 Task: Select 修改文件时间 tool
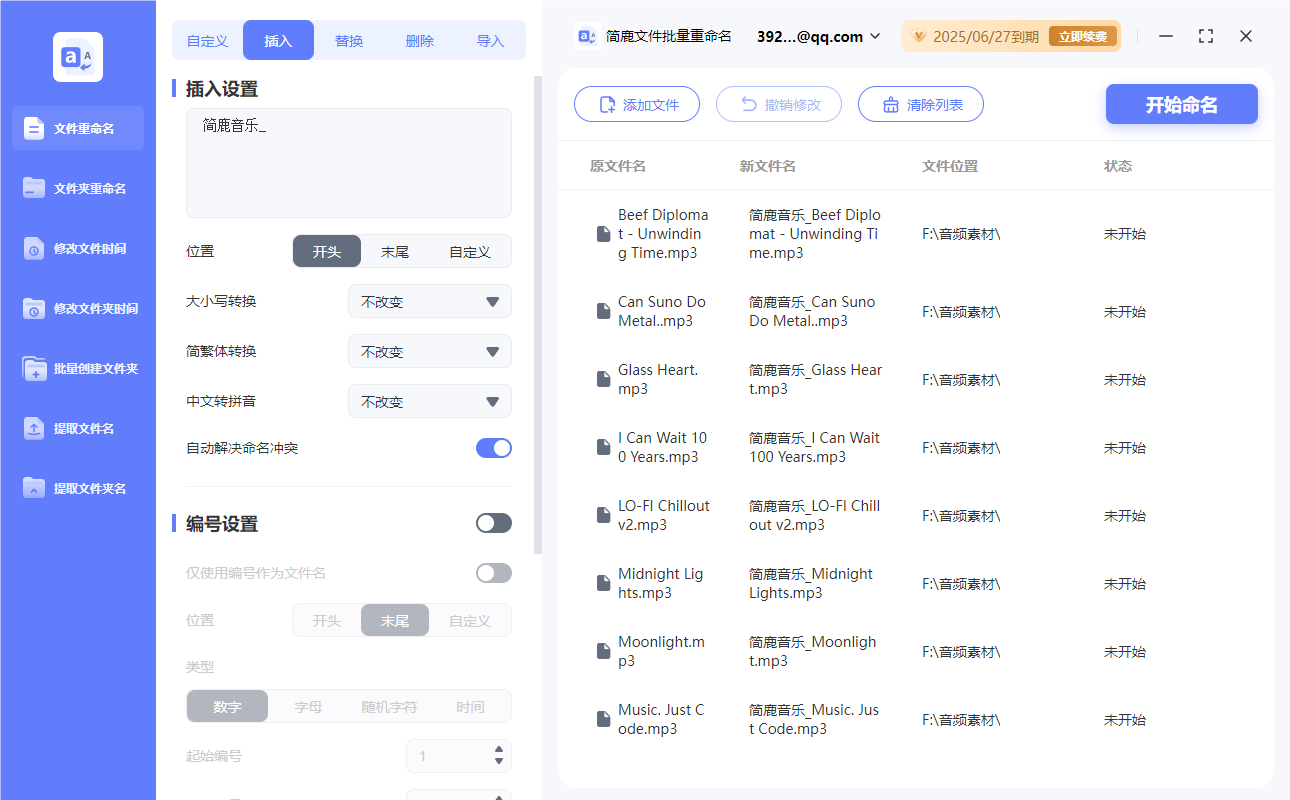(x=77, y=248)
